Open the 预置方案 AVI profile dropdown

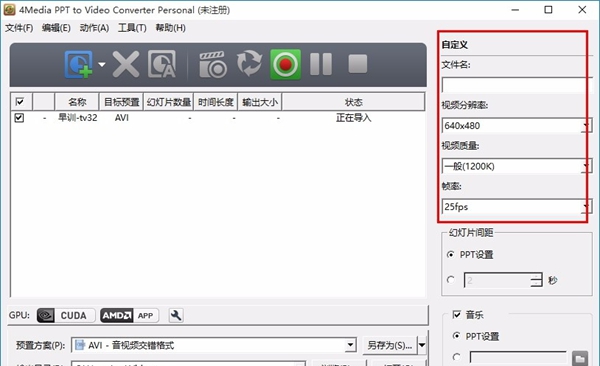(214, 345)
